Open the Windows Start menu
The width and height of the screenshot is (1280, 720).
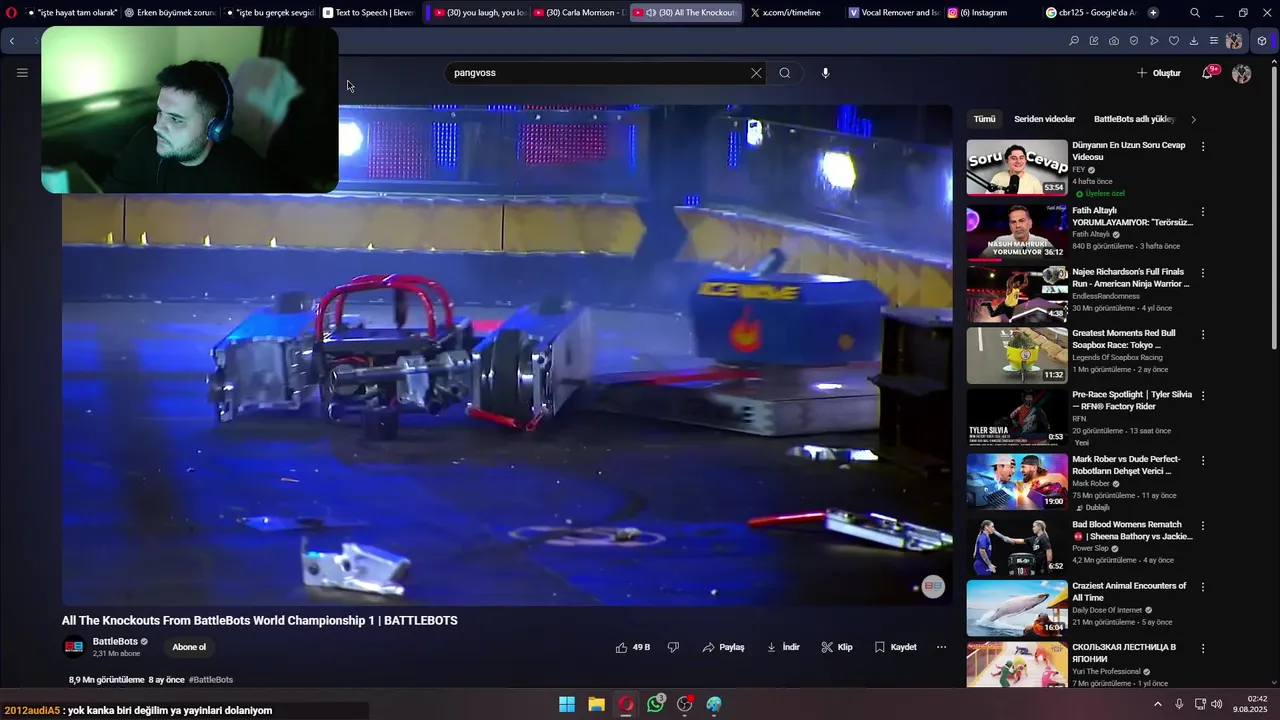click(x=567, y=704)
